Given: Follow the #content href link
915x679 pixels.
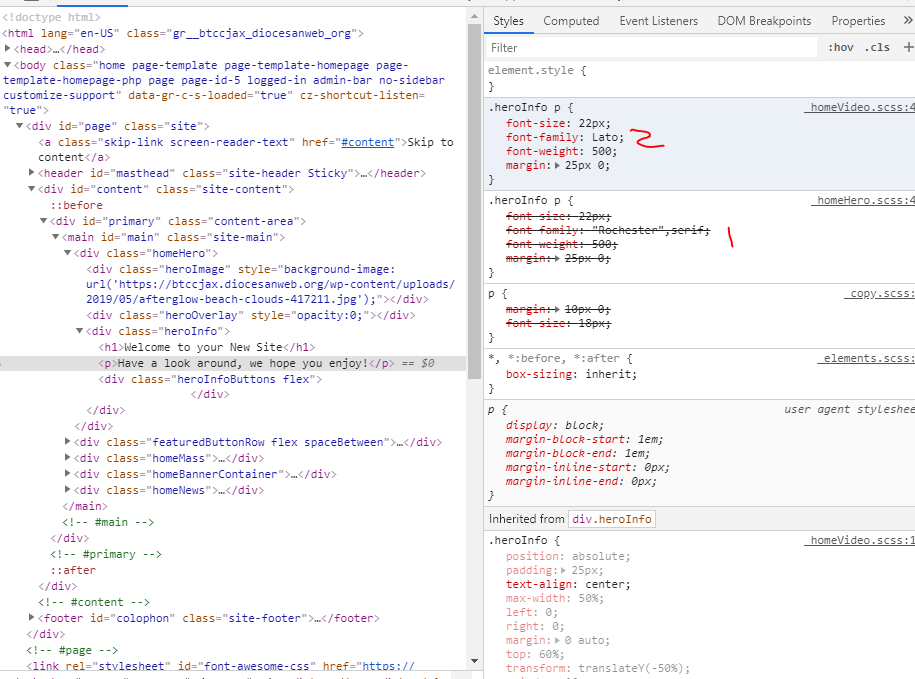Looking at the screenshot, I should (x=368, y=142).
